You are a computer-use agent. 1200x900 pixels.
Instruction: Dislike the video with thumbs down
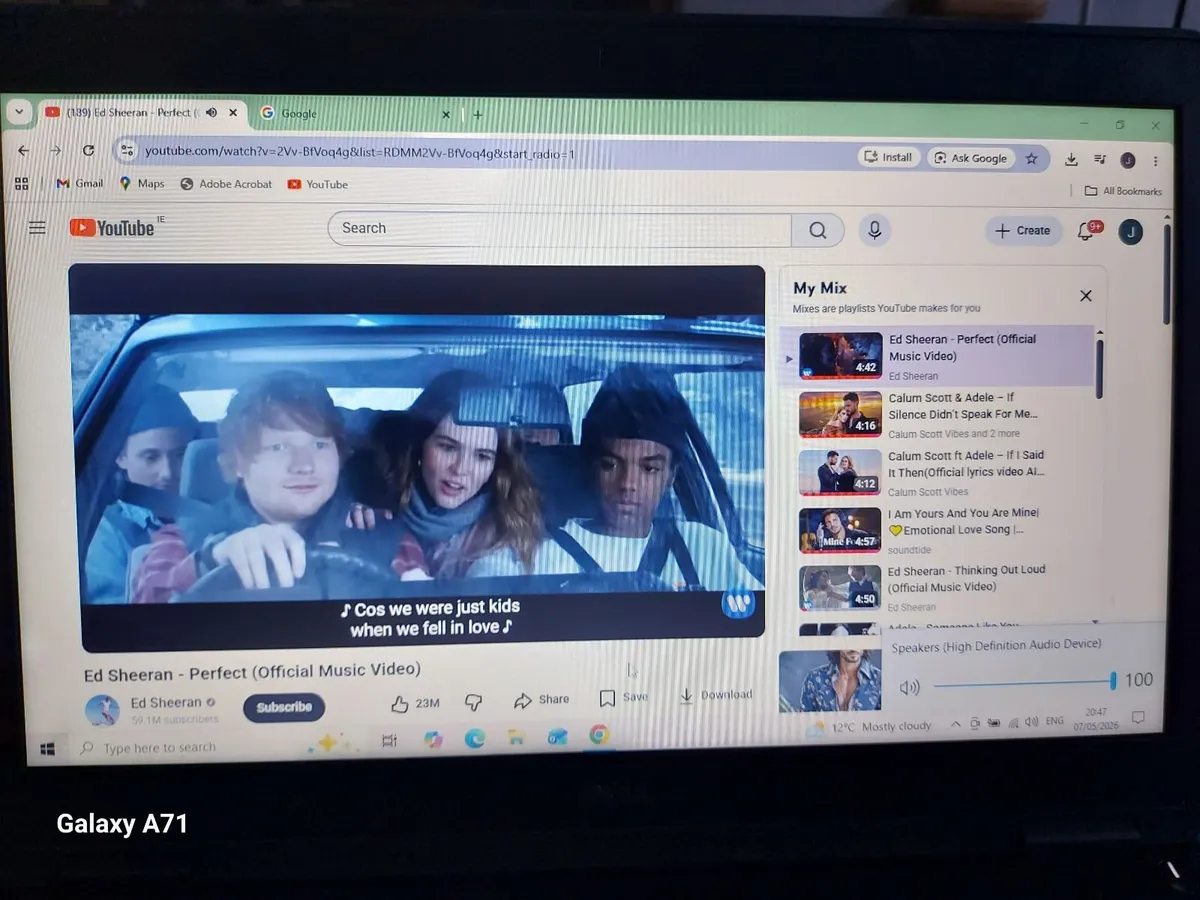tap(474, 703)
